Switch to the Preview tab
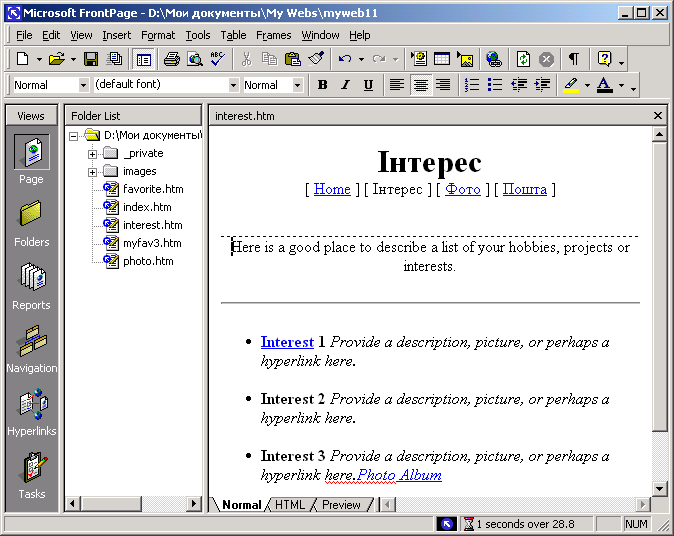The height and width of the screenshot is (536, 674). click(x=341, y=505)
